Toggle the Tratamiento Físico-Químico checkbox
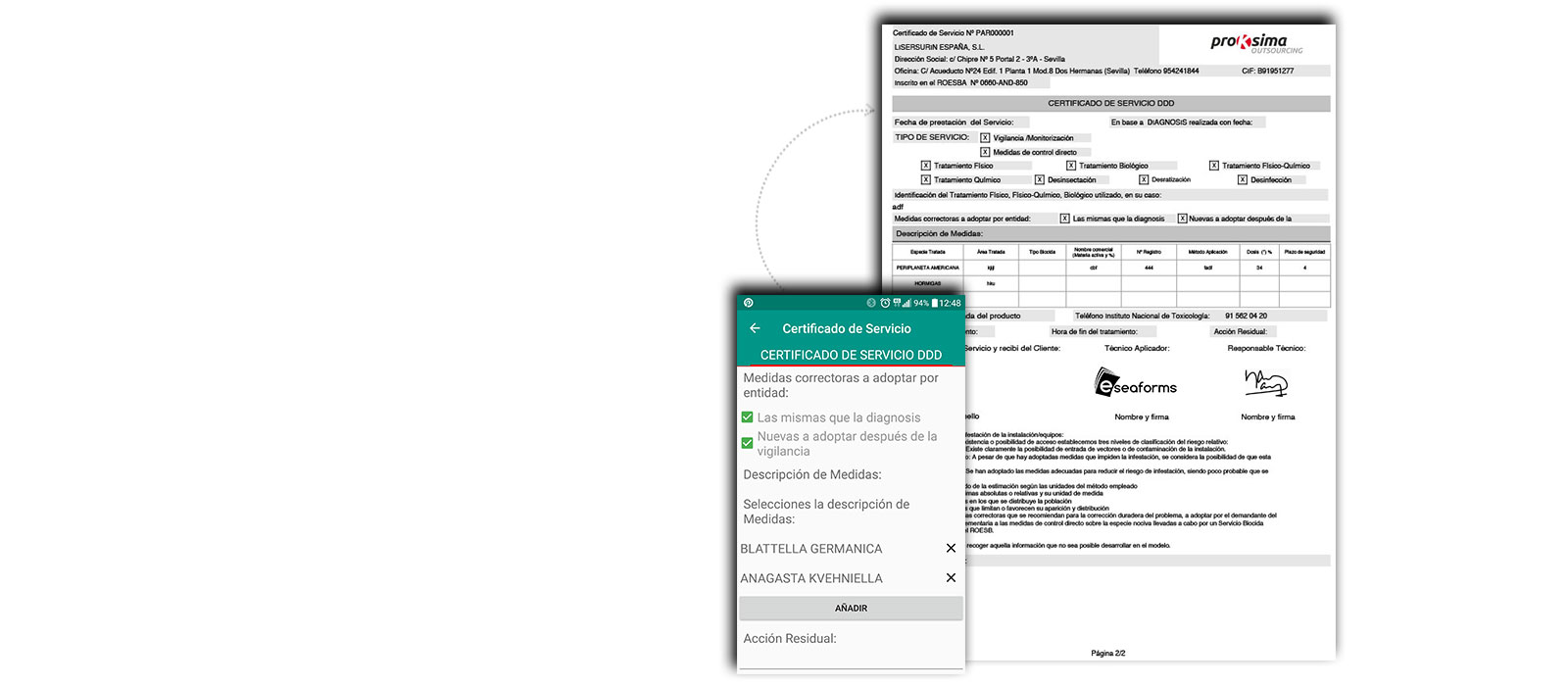Image resolution: width=1568 pixels, height=686 pixels. (x=1213, y=166)
